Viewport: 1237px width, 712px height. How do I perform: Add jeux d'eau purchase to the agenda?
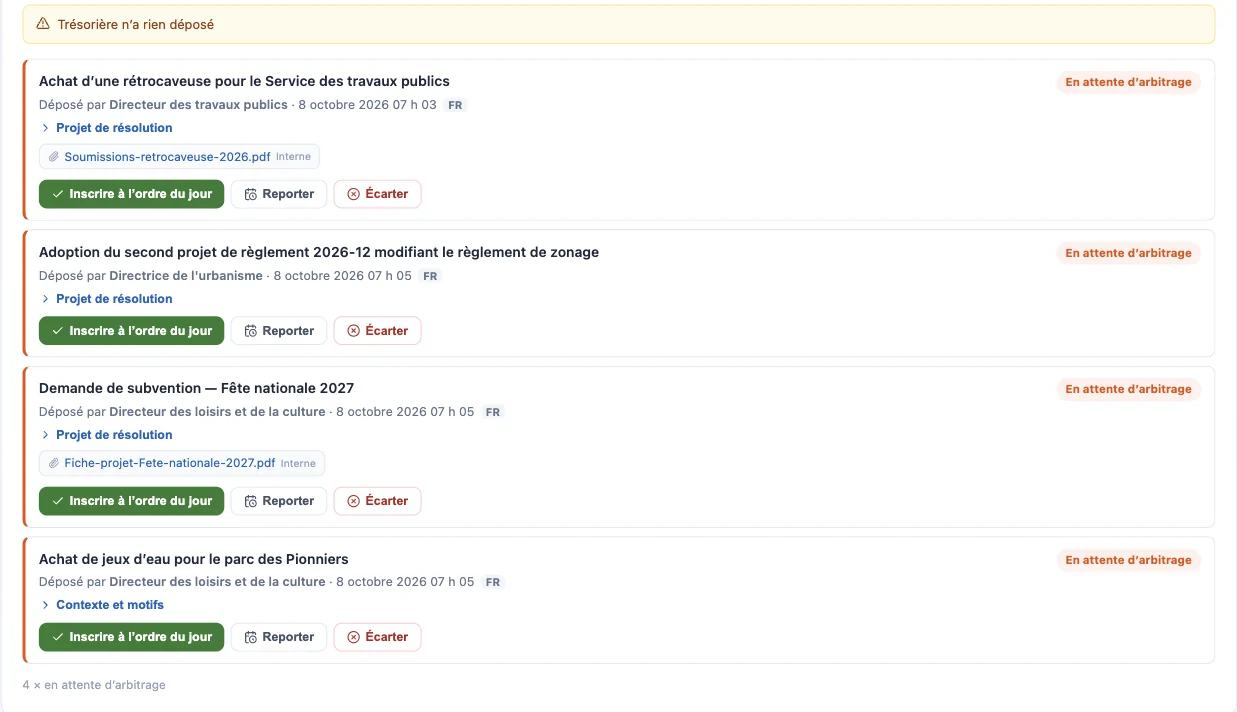[x=132, y=637]
